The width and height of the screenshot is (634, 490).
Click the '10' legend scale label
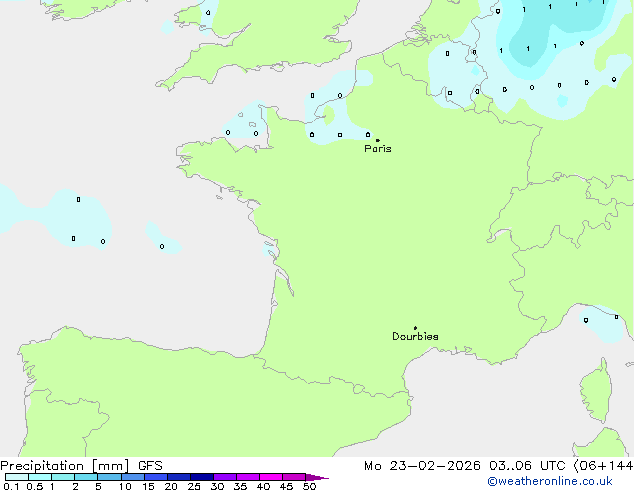[x=125, y=486]
